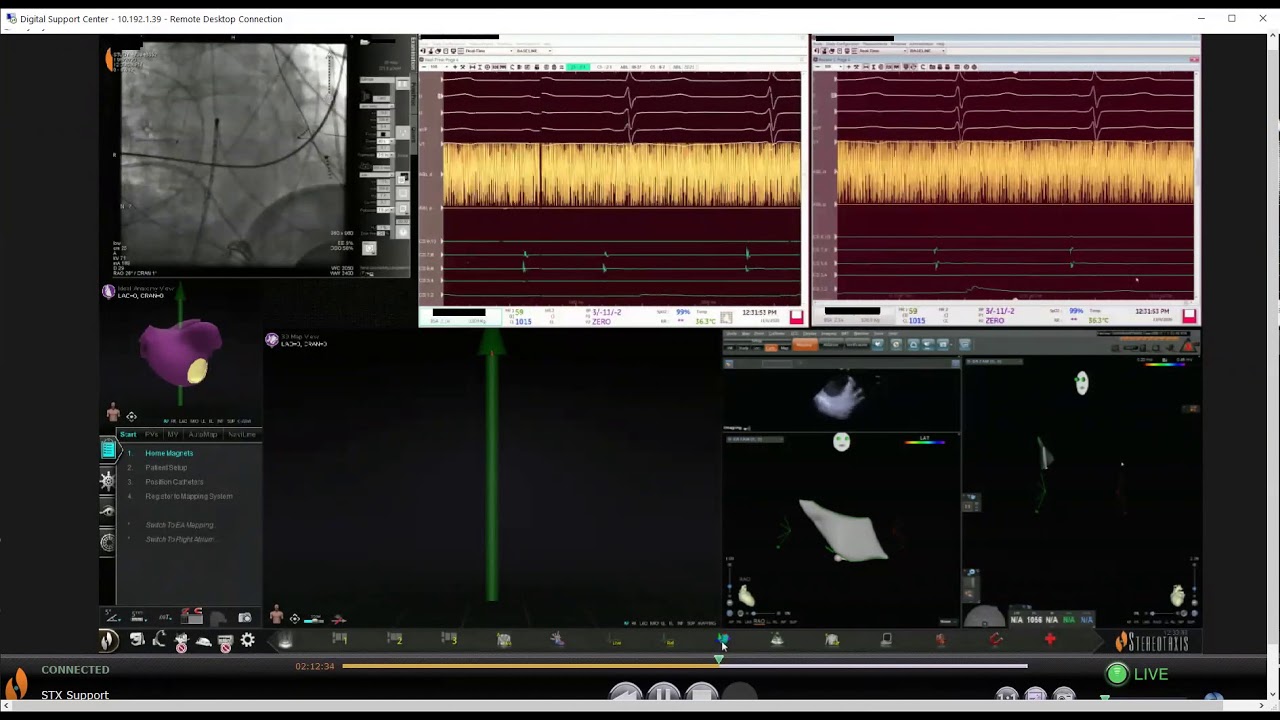Select screen layout 3
Screen dimensions: 1280x720
(x=449, y=639)
